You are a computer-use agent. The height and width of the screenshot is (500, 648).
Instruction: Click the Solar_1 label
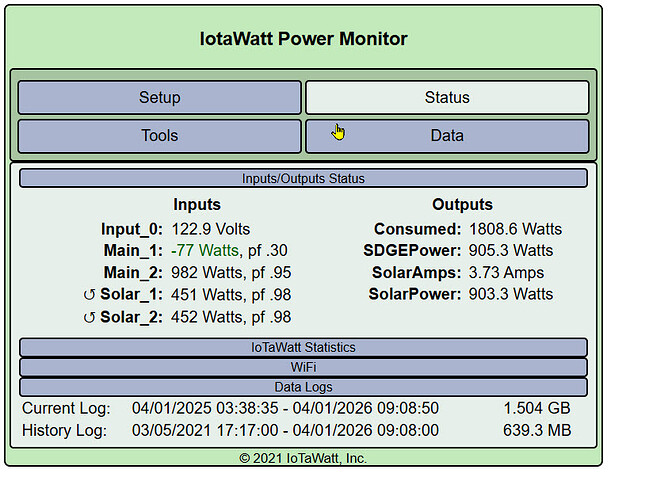click(131, 295)
